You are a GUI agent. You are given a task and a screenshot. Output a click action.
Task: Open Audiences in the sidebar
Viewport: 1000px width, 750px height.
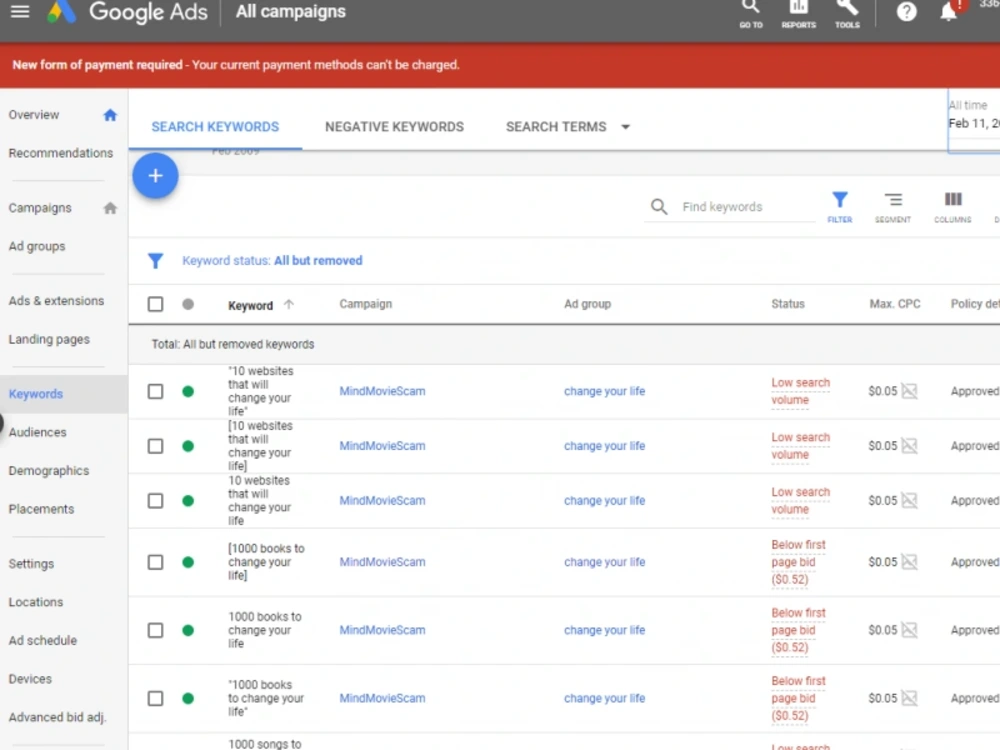[38, 432]
